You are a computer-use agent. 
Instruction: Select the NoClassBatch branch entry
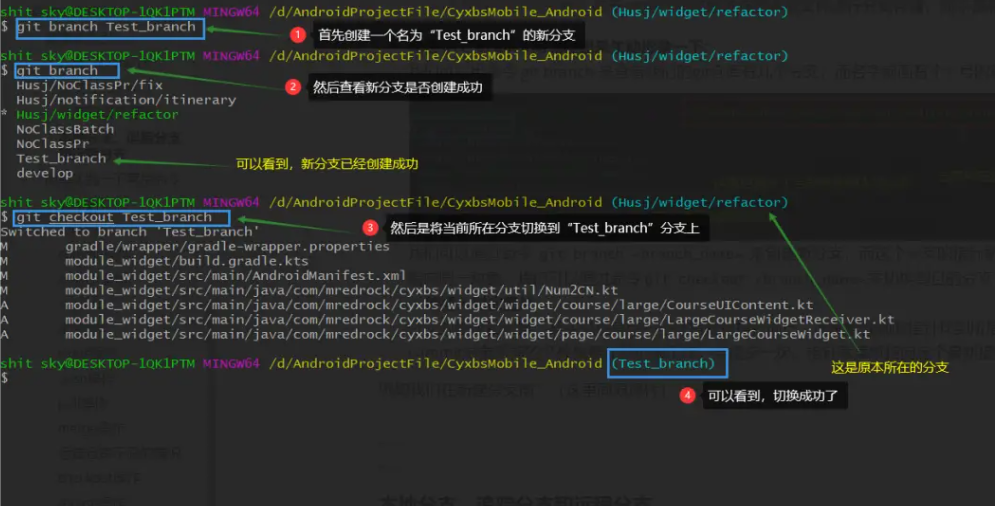tap(65, 129)
